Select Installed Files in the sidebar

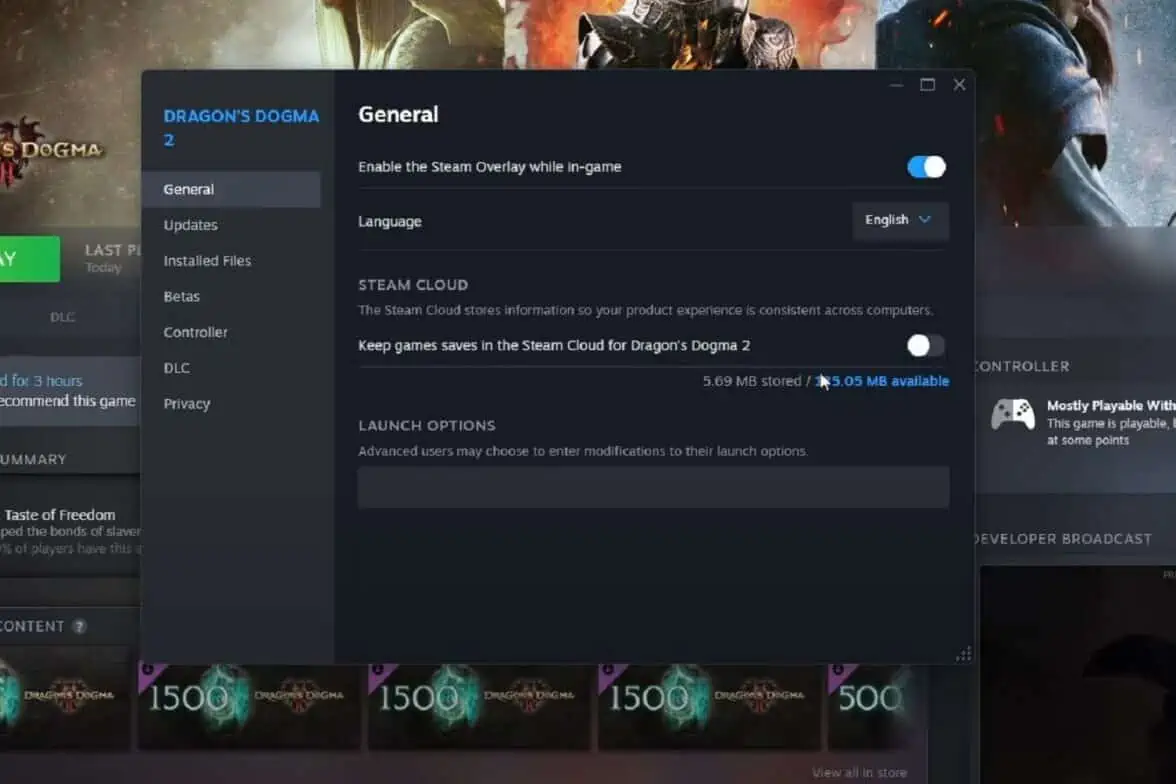(207, 261)
